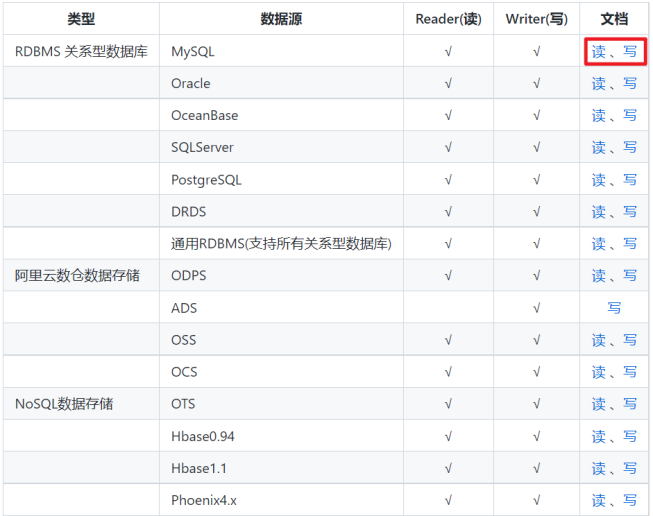Click the ODPS Reader checkmark cell
This screenshot has width=653, height=516.
point(449,276)
